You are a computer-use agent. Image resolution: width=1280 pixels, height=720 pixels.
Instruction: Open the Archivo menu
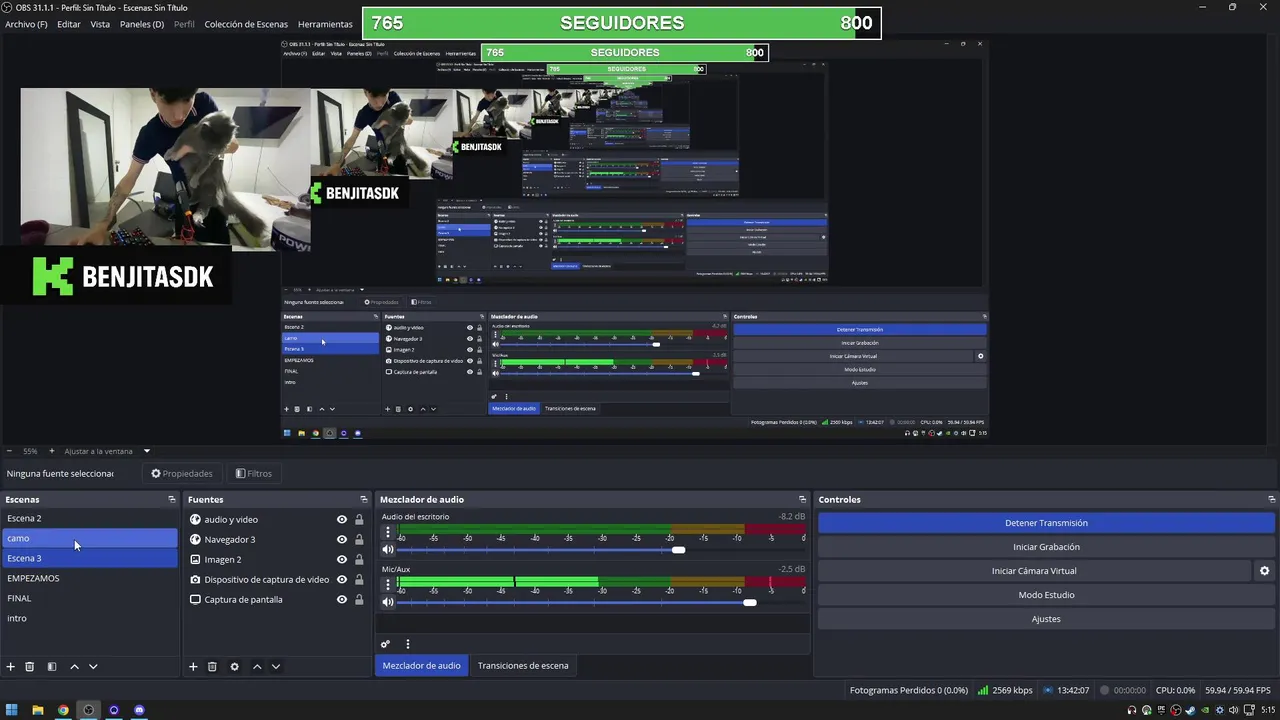click(26, 24)
